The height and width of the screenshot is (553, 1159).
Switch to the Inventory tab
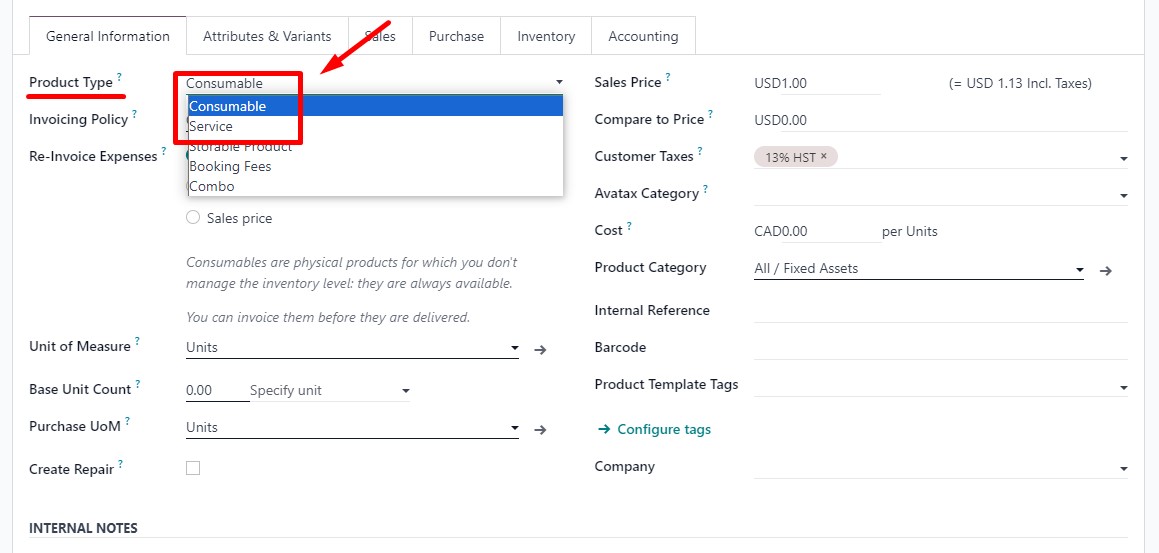[x=546, y=36]
